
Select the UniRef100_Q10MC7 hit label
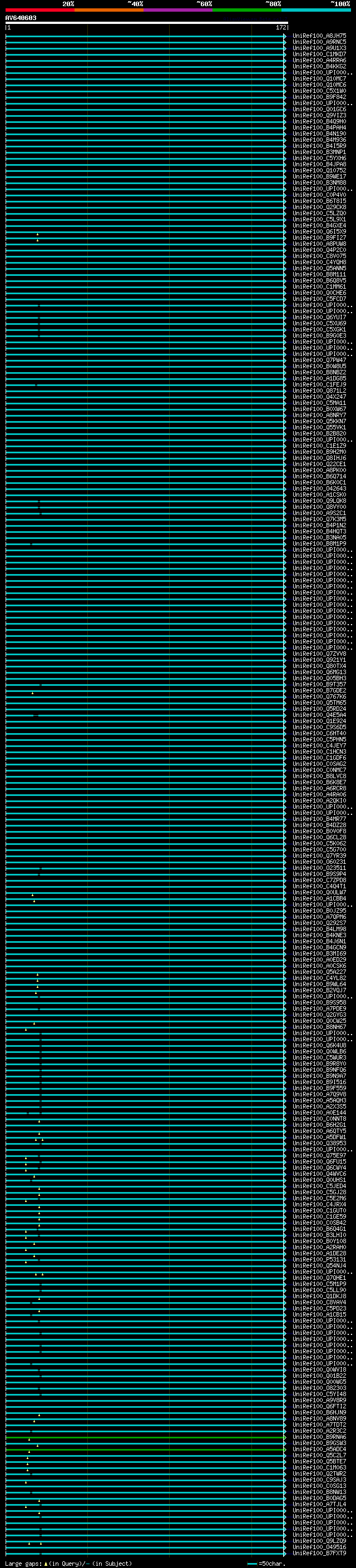click(x=319, y=78)
